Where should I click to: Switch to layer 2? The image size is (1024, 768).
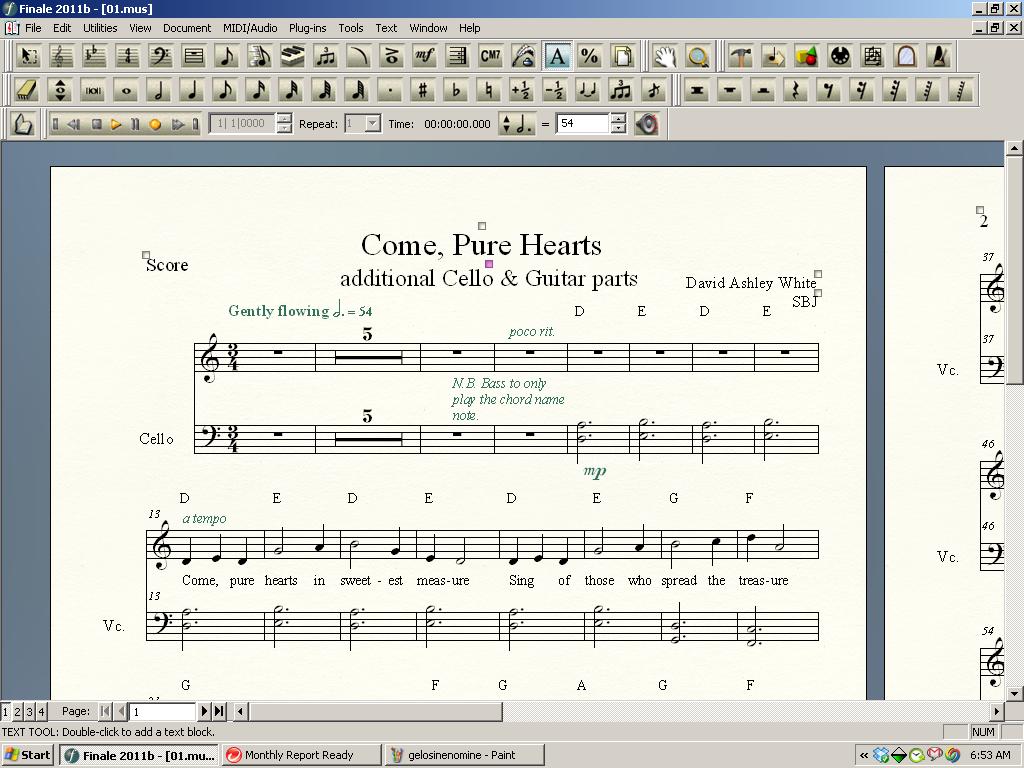18,711
